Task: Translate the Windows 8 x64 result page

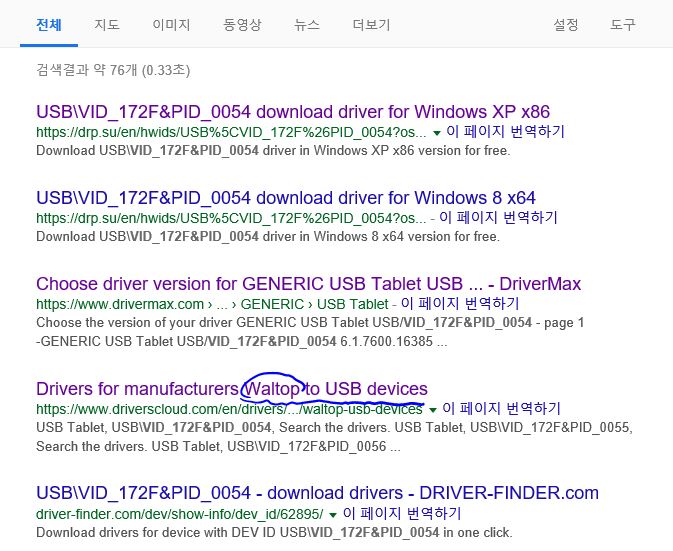Action: click(498, 218)
